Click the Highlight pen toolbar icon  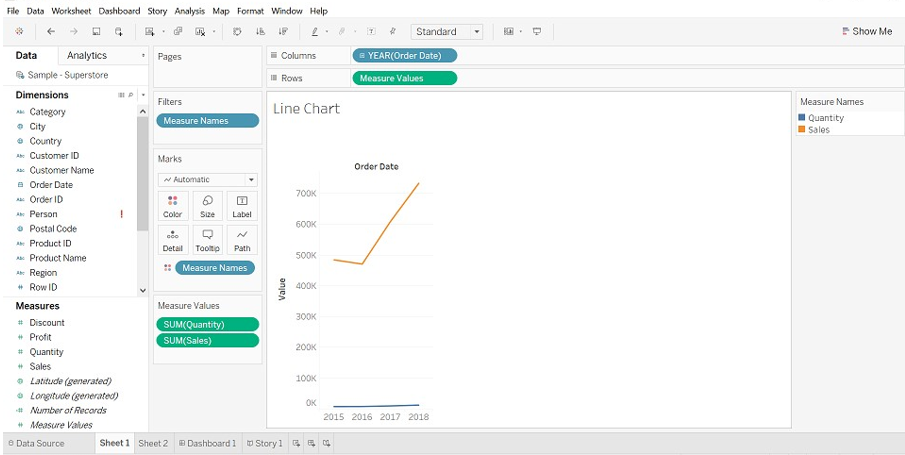pyautogui.click(x=315, y=32)
